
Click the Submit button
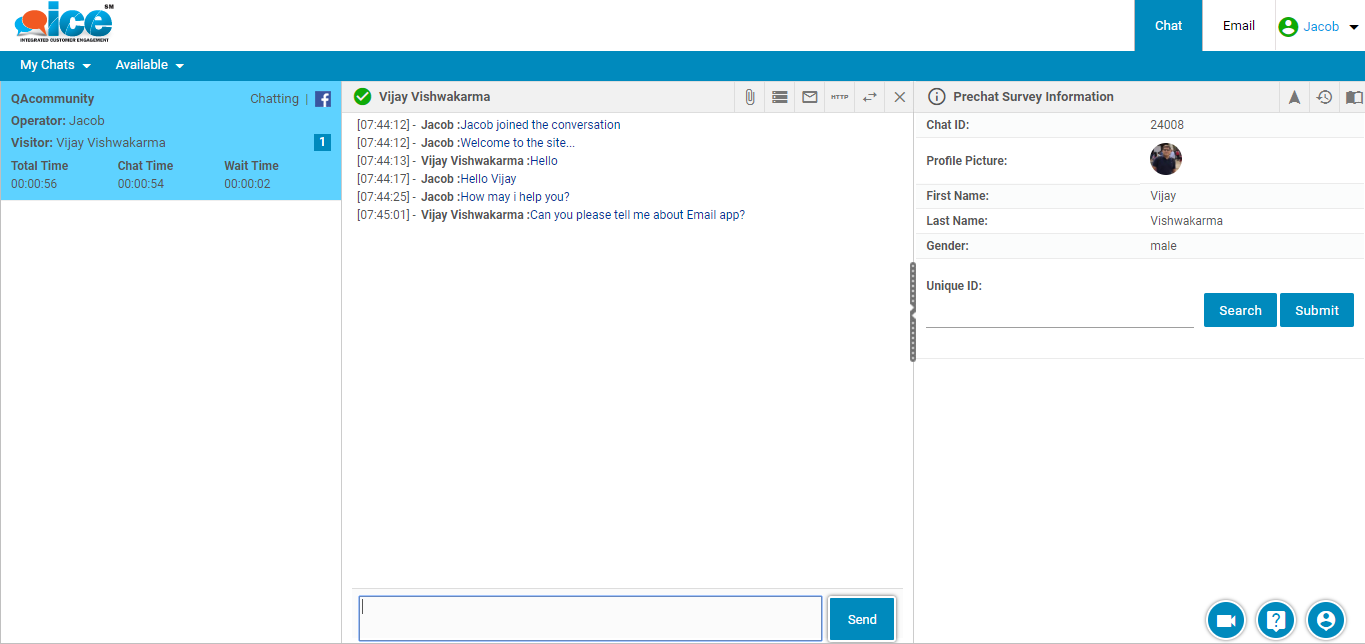[x=1316, y=310]
